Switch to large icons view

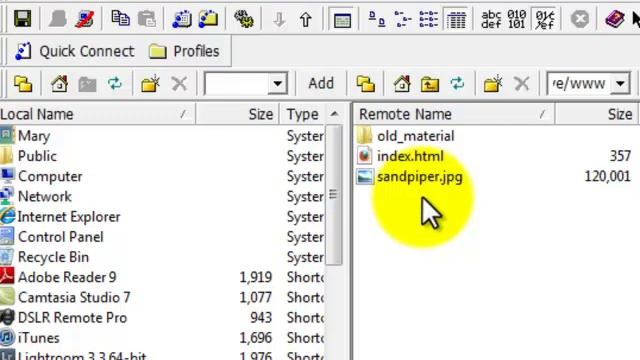[x=377, y=19]
